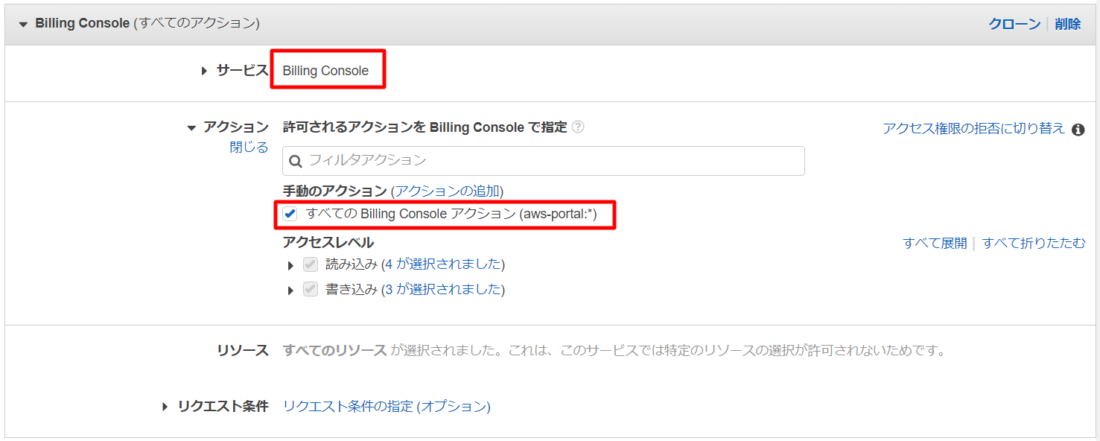Collapse the アクション section arrow
The width and height of the screenshot is (1100, 441).
tap(192, 128)
